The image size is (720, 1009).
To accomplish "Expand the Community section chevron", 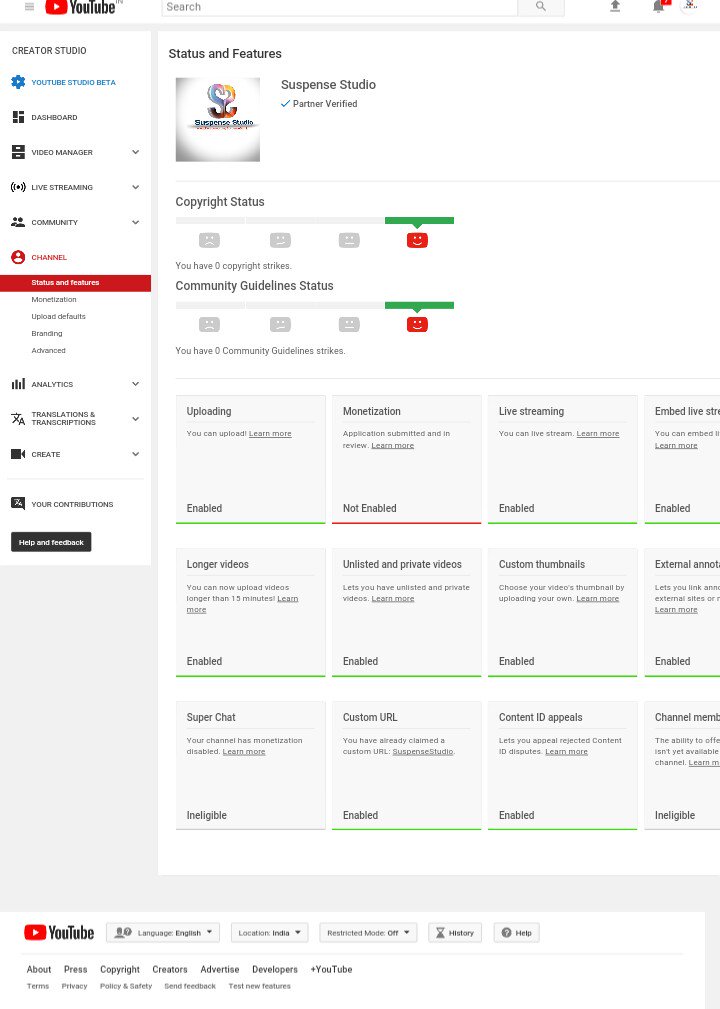I will (135, 222).
